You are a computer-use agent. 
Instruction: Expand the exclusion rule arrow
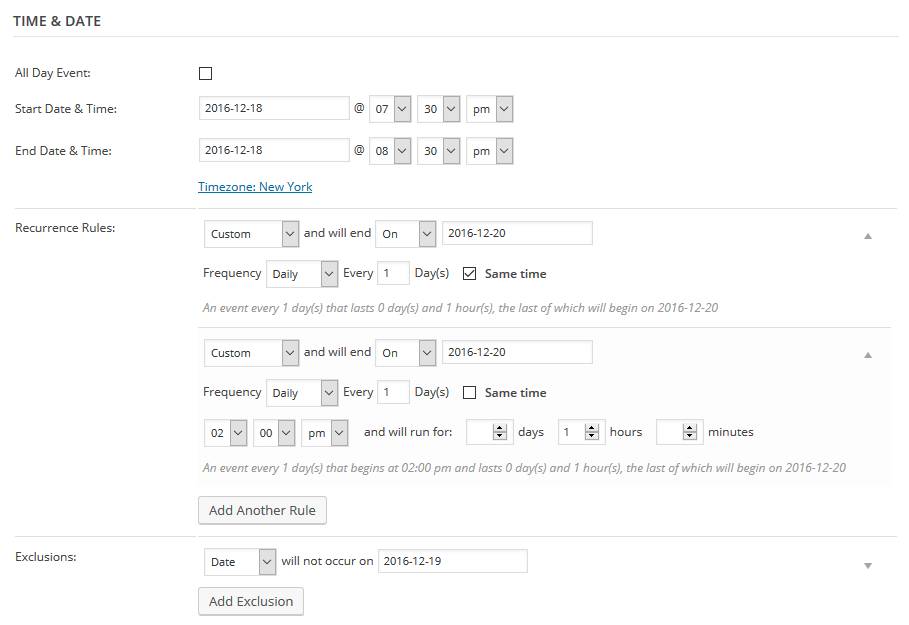[867, 565]
